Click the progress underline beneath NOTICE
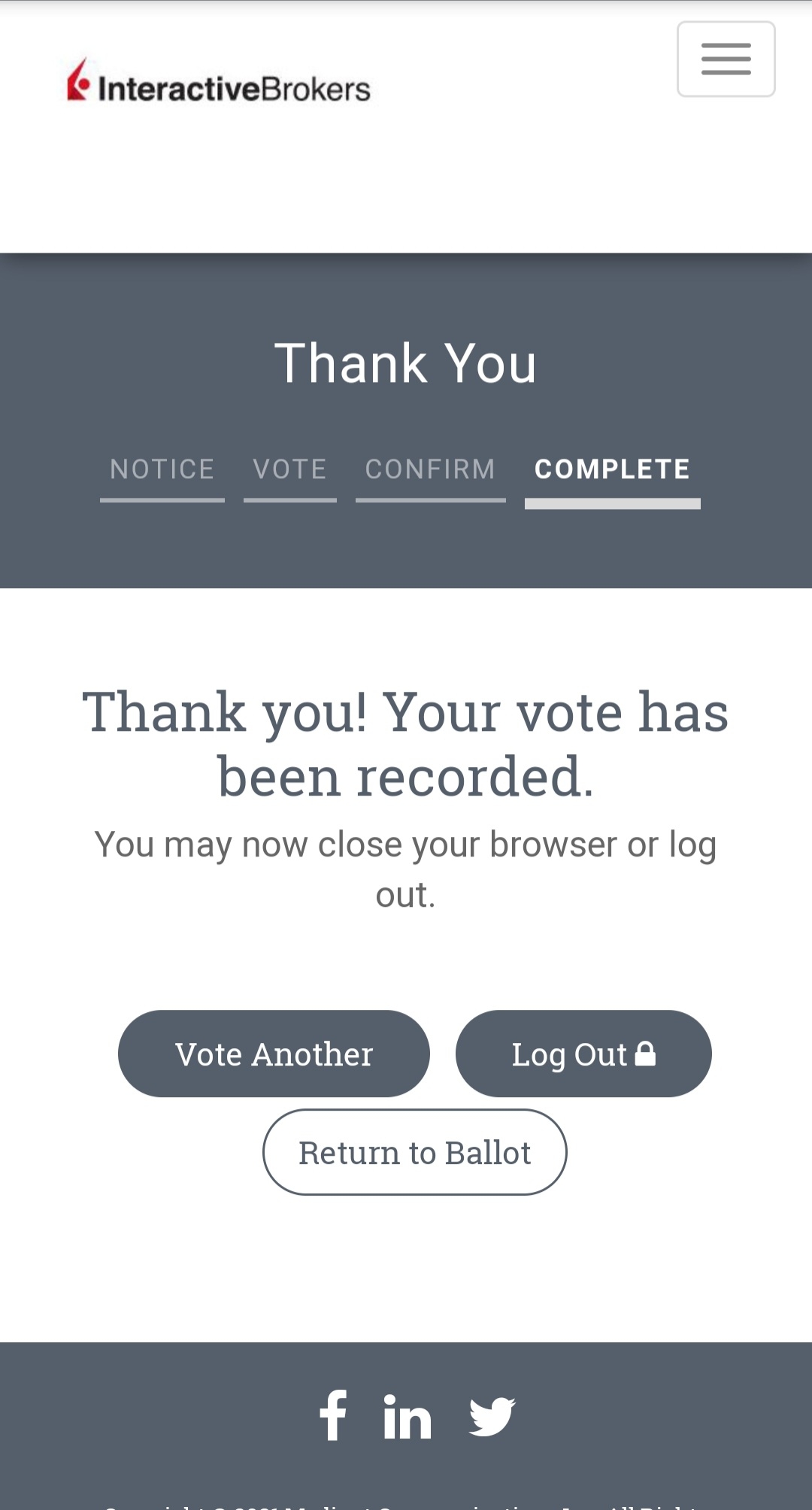Screen dimensions: 812x1510 pyautogui.click(x=162, y=499)
